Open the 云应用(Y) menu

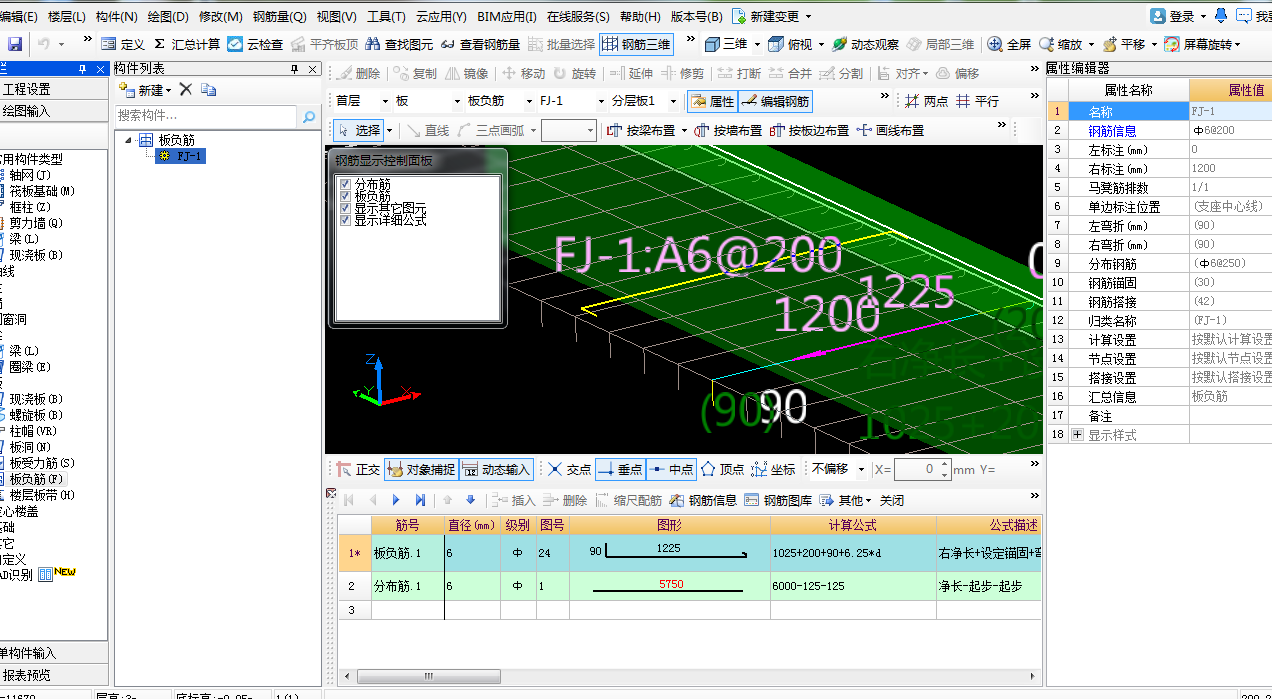pos(441,17)
